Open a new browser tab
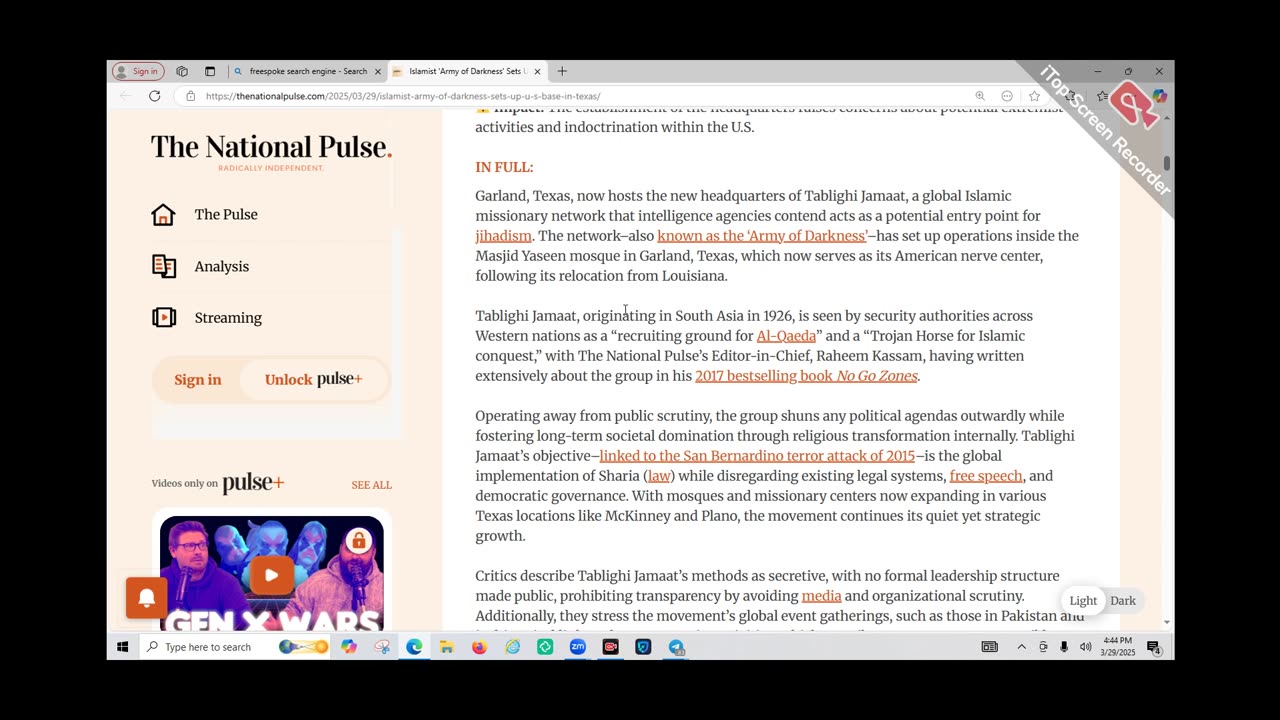Viewport: 1280px width, 720px height. tap(562, 71)
